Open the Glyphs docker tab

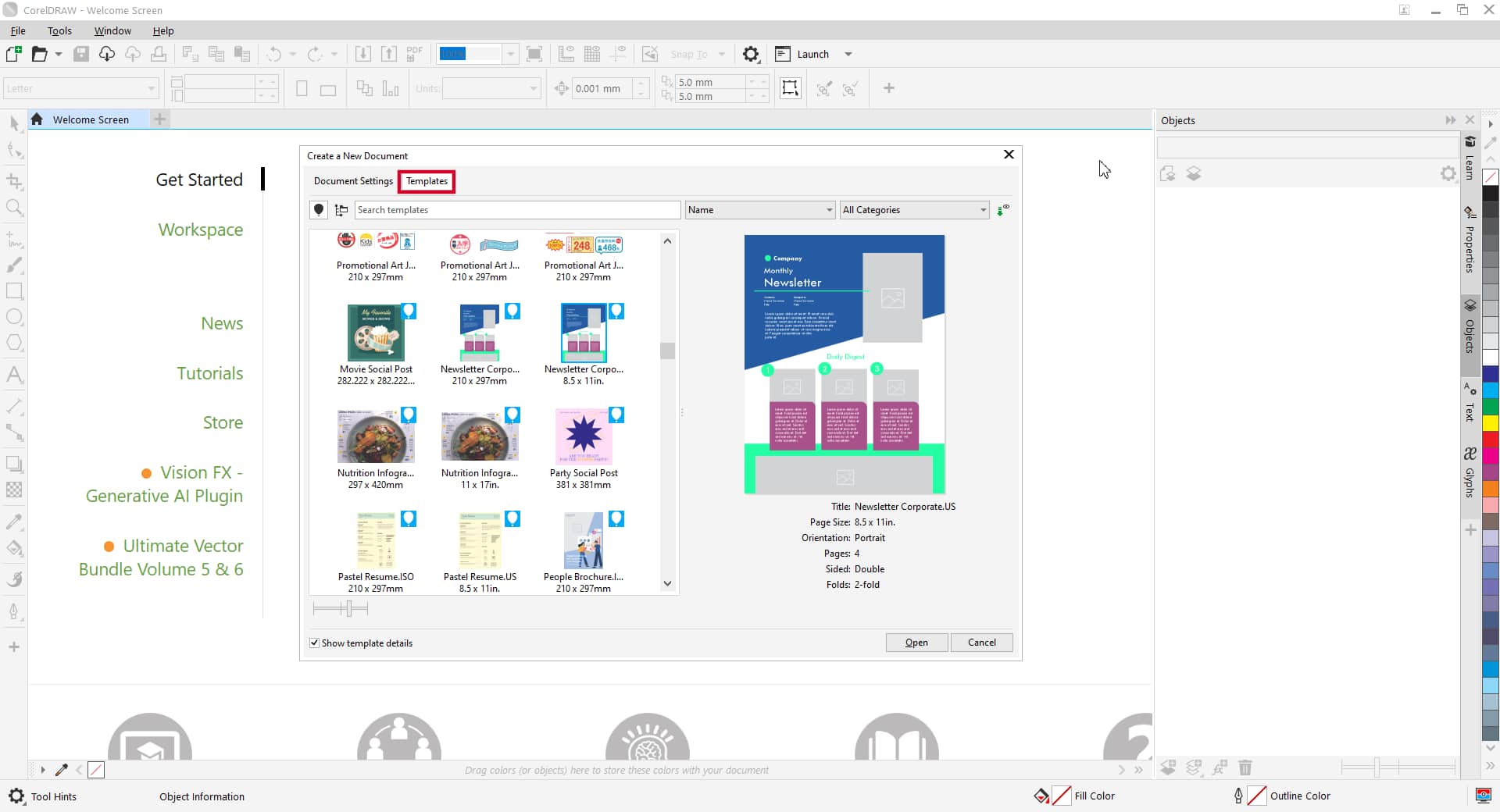1470,473
